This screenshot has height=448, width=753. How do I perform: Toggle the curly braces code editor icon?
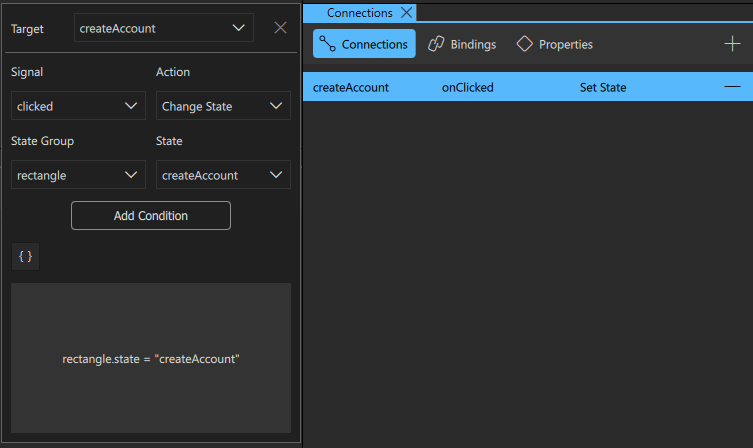coord(26,257)
